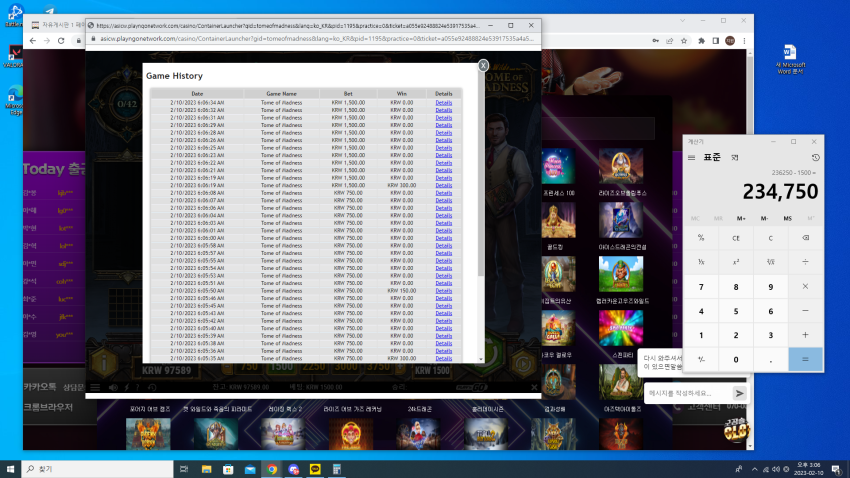The height and width of the screenshot is (478, 850).
Task: Click the Calculator M- memory key
Action: click(764, 218)
